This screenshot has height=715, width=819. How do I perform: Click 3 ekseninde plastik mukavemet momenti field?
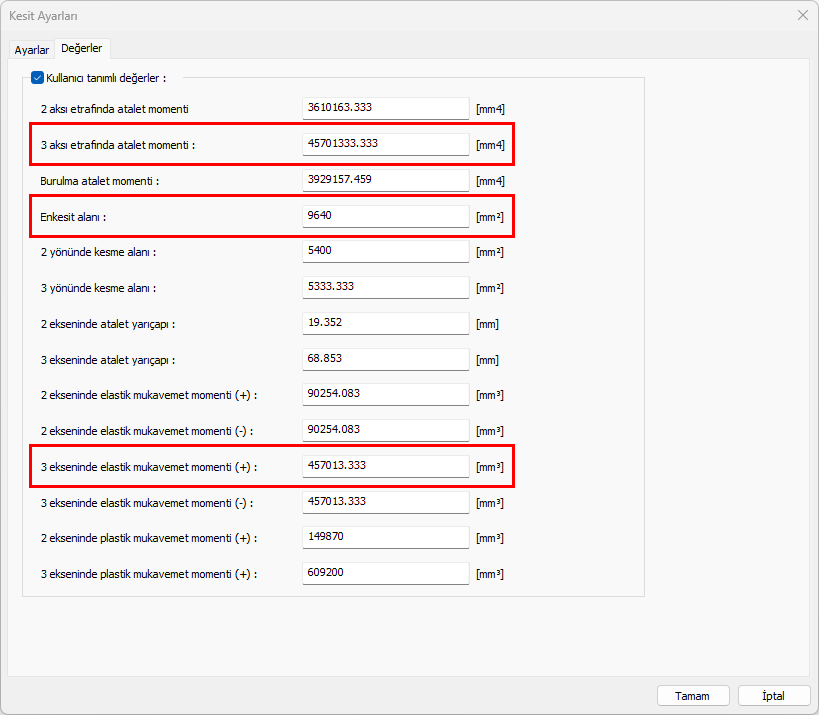(385, 573)
